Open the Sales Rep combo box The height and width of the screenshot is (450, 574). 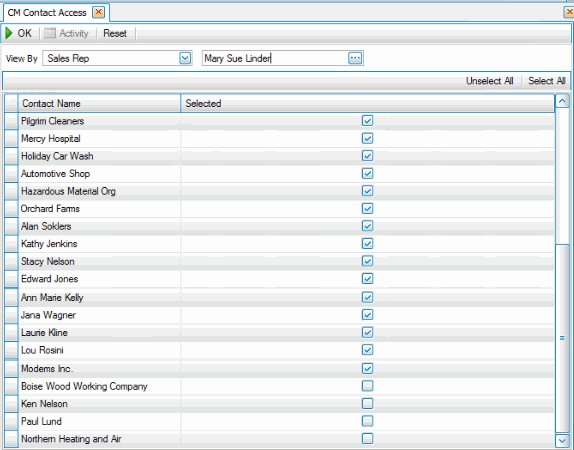(117, 58)
